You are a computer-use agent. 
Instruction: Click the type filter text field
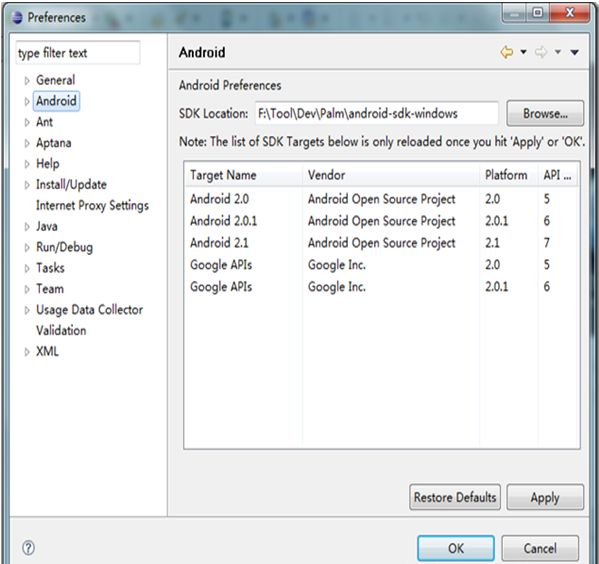(78, 53)
